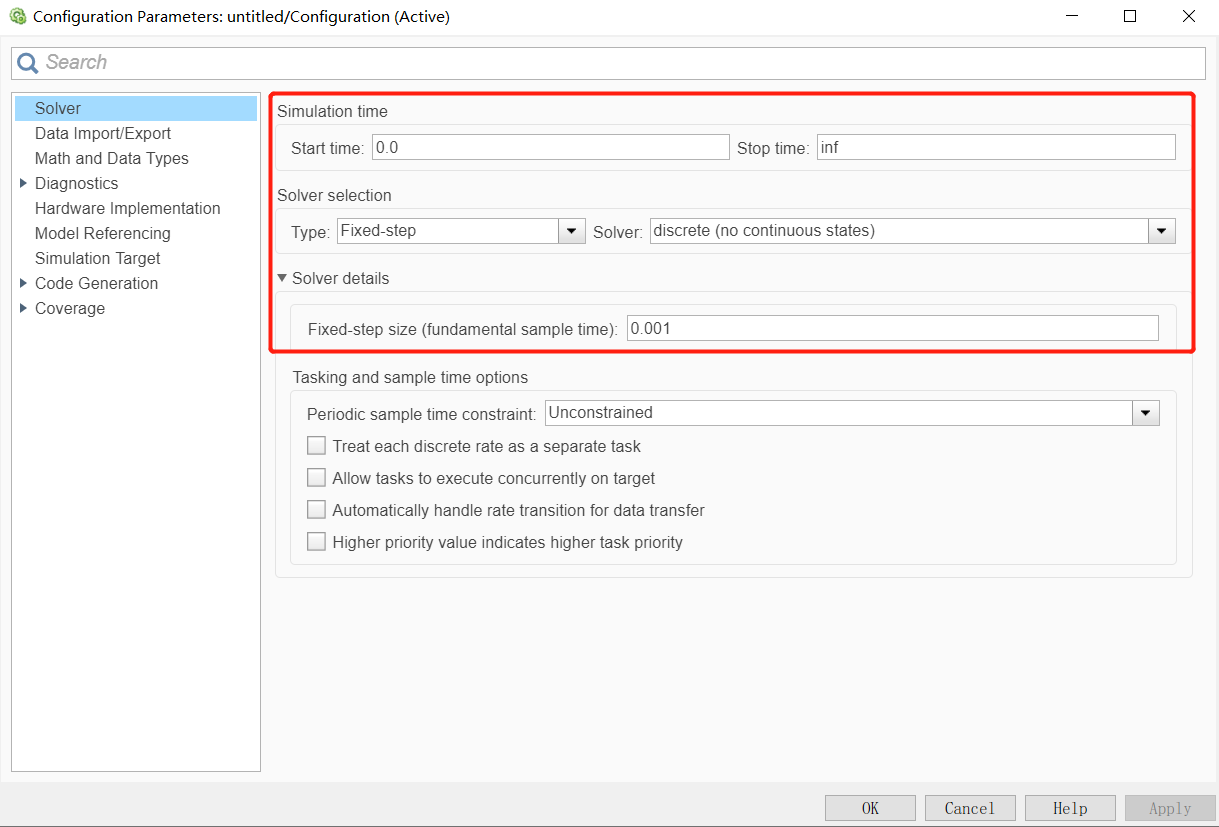This screenshot has height=827, width=1219.
Task: Enable Treat each discrete rate as separate task
Action: [x=316, y=446]
